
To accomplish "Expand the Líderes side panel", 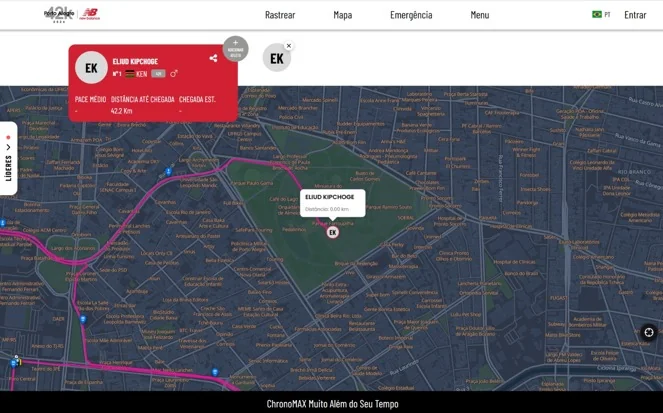I will (8, 159).
